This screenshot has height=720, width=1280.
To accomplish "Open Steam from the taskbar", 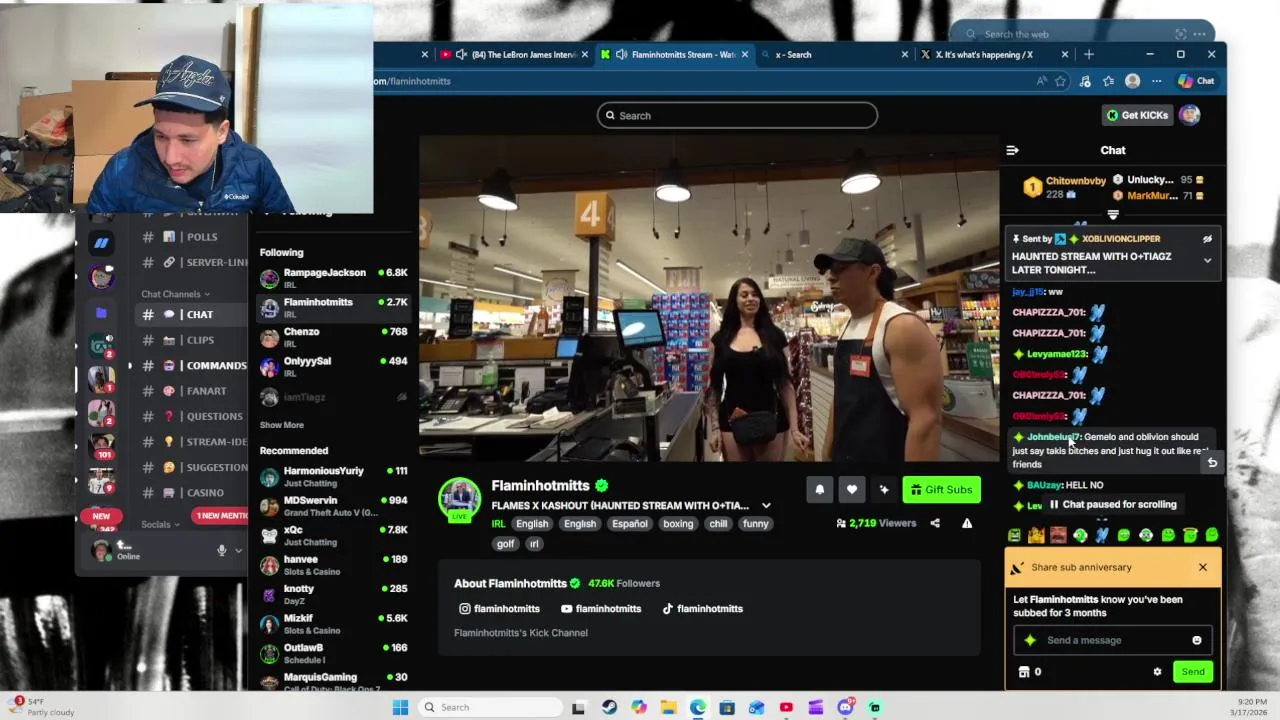I will [x=609, y=707].
